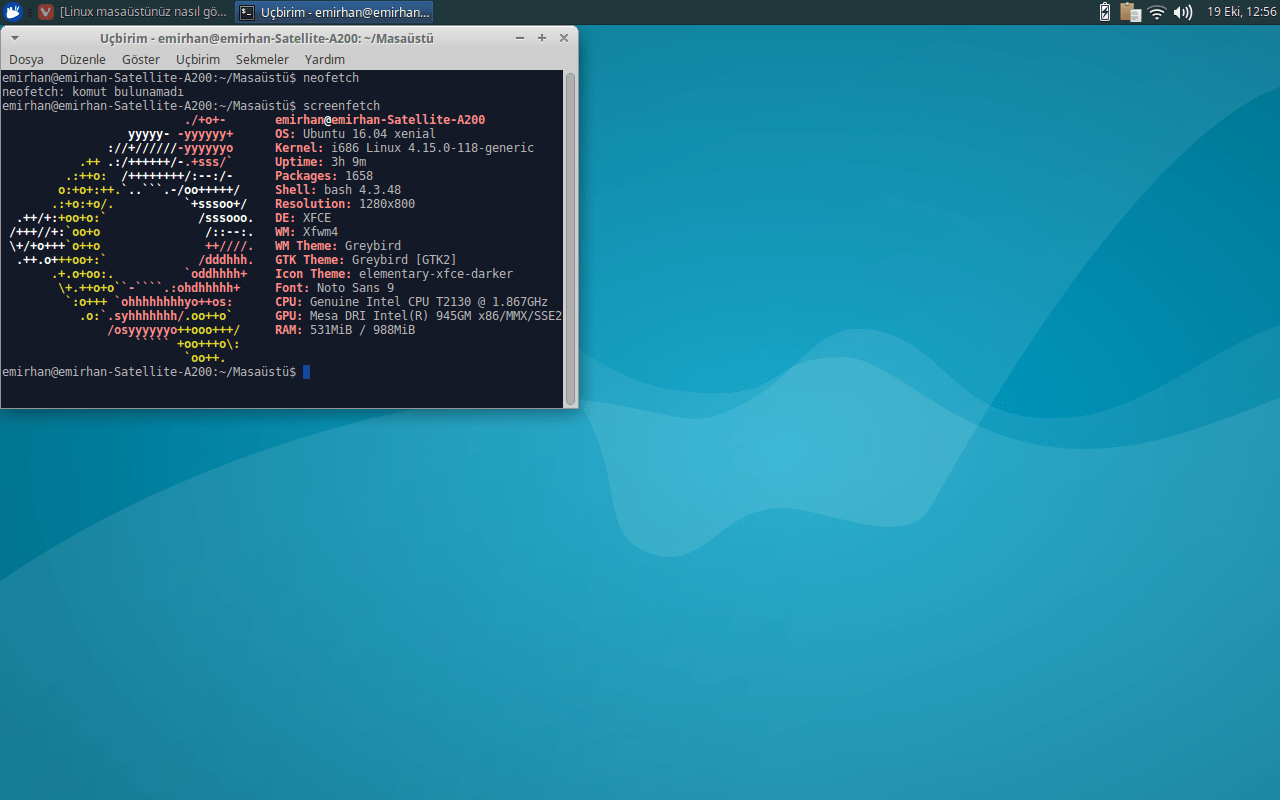Open the Yardım menu
The height and width of the screenshot is (800, 1280).
(325, 59)
